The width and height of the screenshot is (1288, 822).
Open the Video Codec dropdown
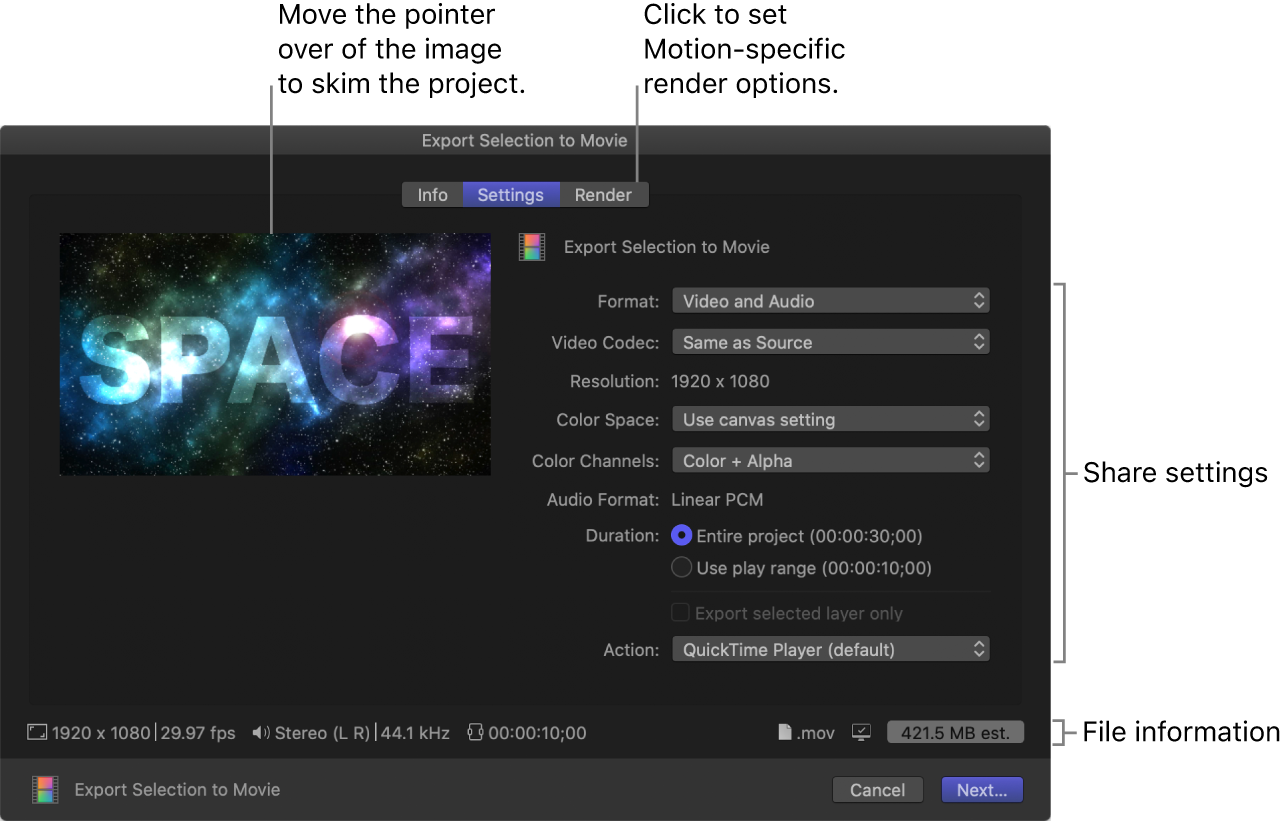(830, 341)
